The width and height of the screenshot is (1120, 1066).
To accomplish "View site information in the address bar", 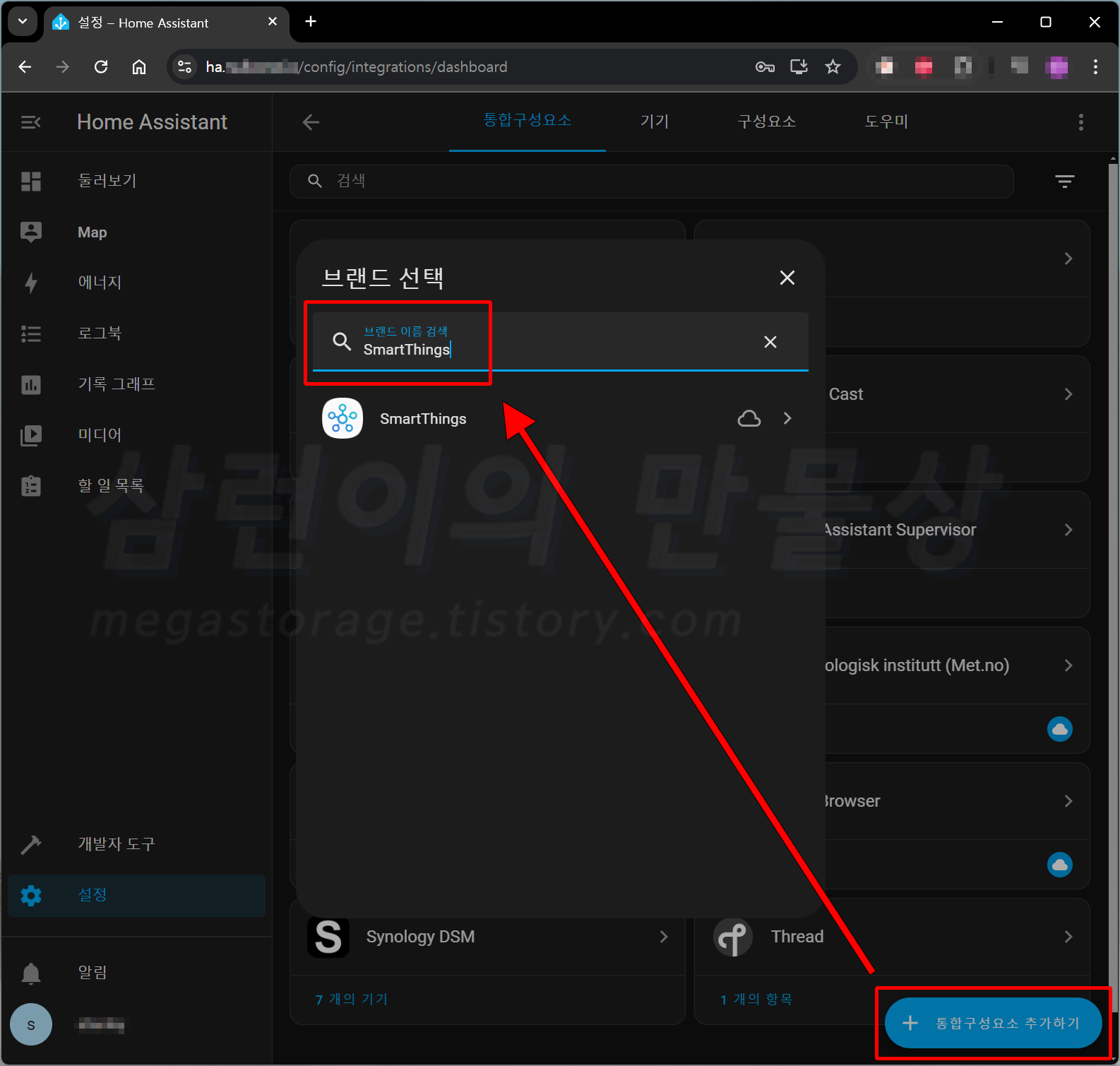I will 184,66.
